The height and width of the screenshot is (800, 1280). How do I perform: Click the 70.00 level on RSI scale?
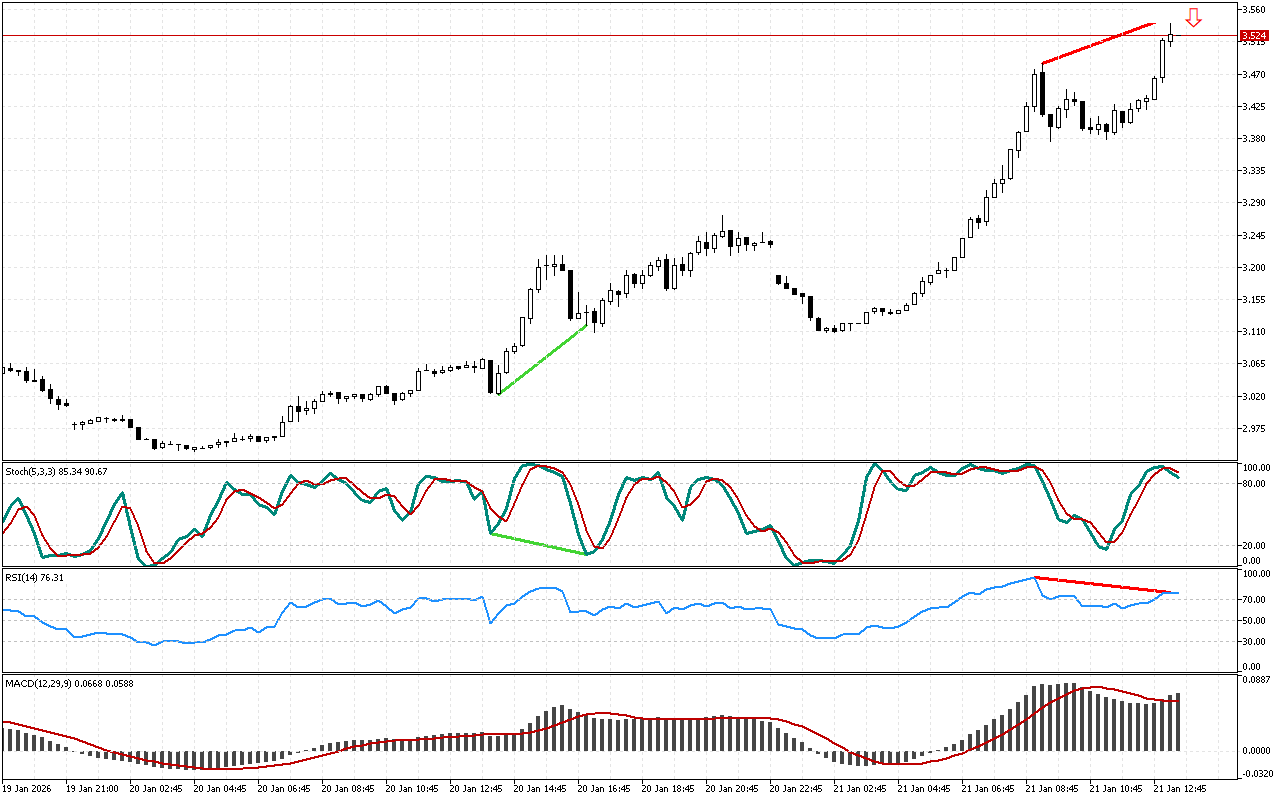pyautogui.click(x=1254, y=599)
